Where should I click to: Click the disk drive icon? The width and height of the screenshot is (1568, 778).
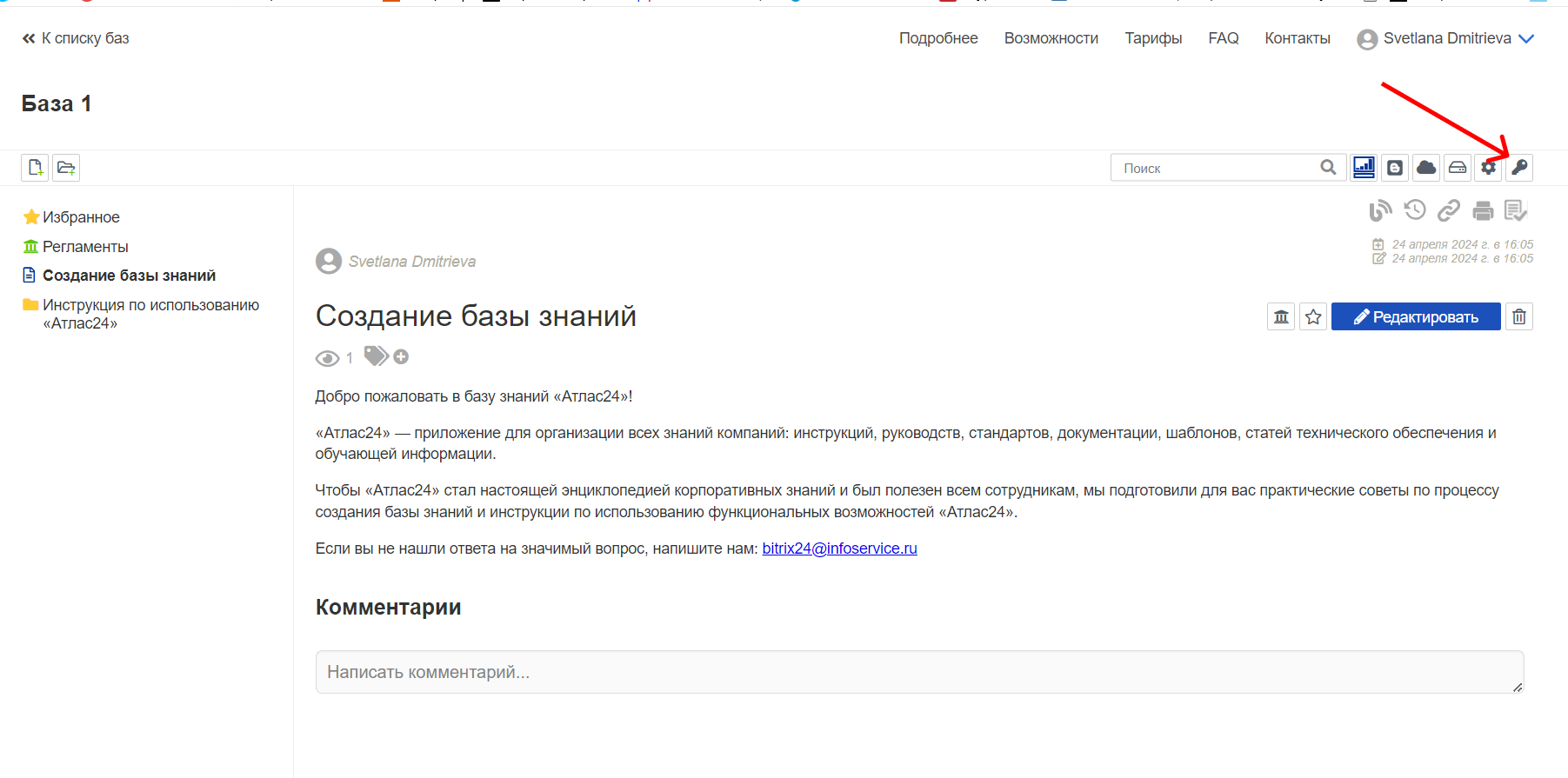click(x=1458, y=167)
